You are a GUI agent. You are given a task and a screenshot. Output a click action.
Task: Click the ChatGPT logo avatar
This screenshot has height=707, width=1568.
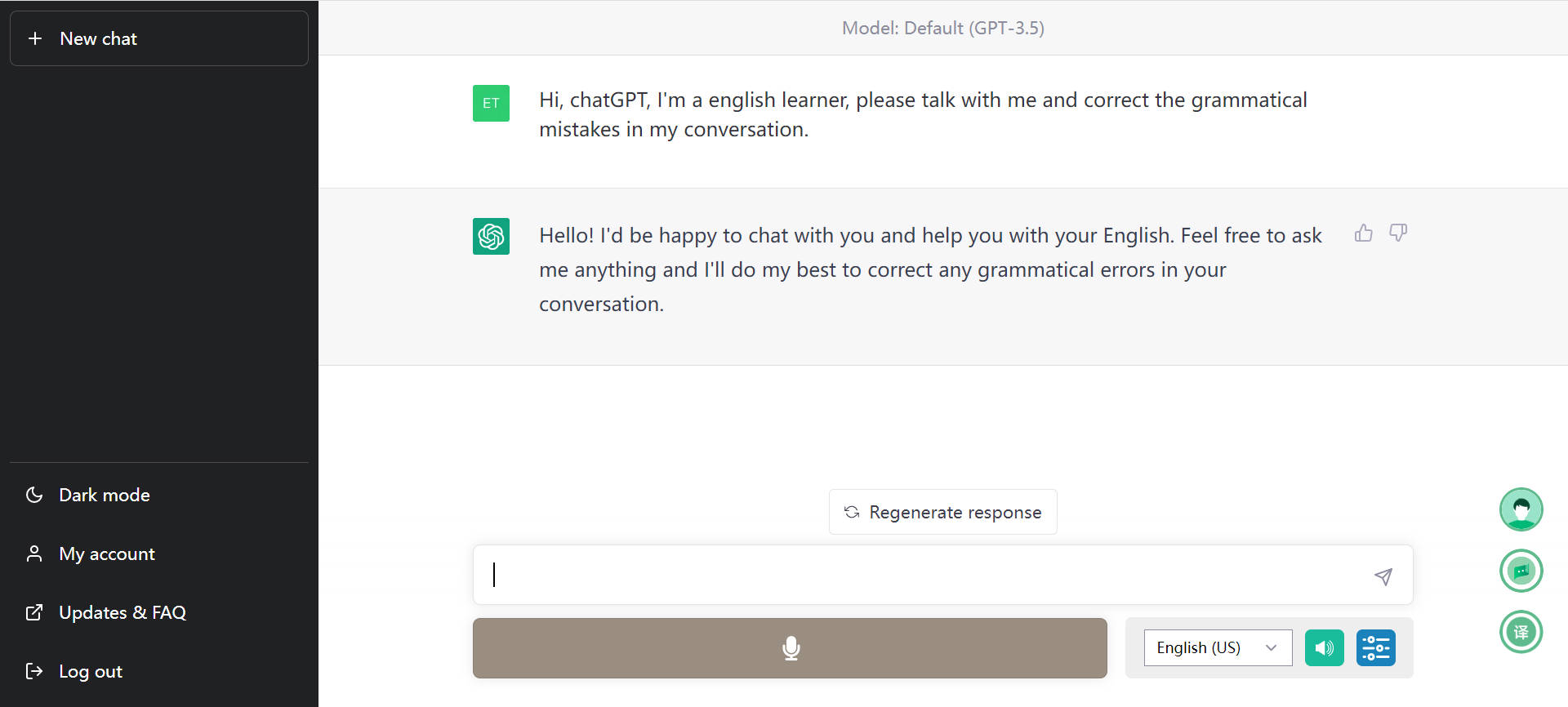[491, 236]
